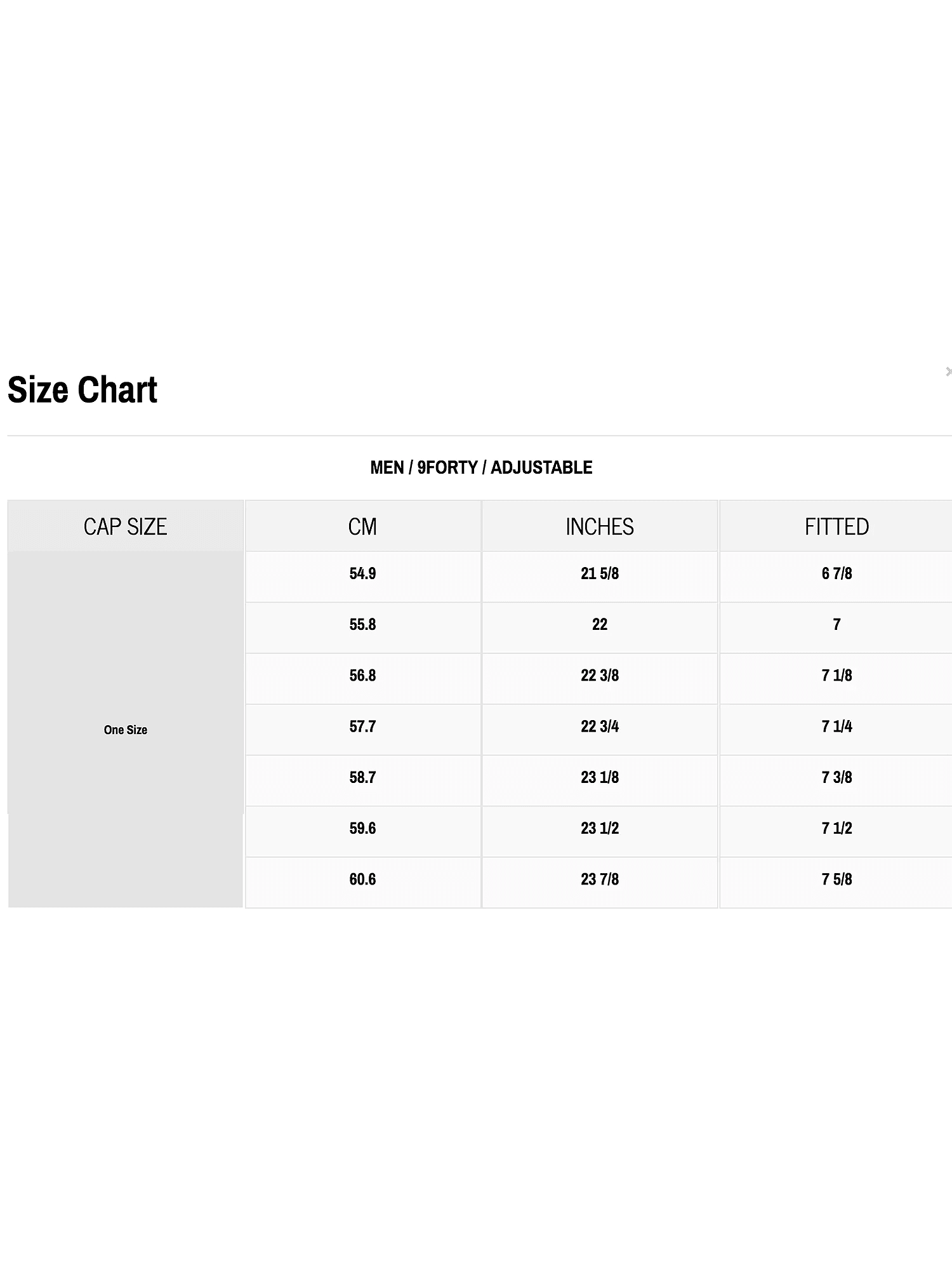Select the 56.8 cm value

(362, 676)
